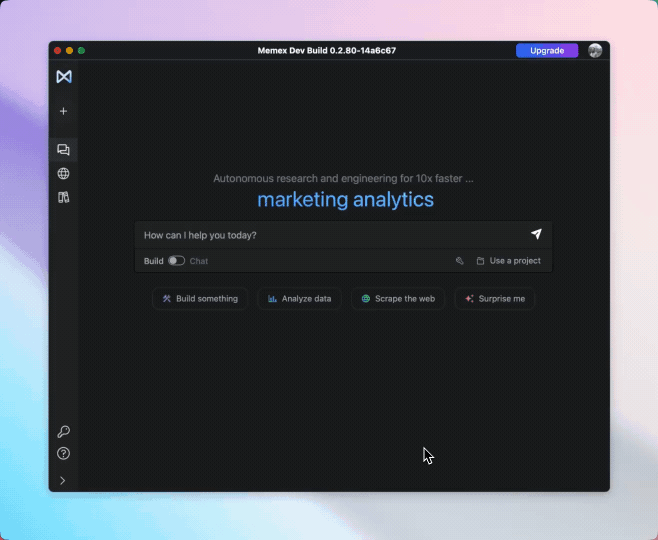Viewport: 658px width, 540px height.
Task: Open the library books icon in sidebar
Action: pos(63,197)
